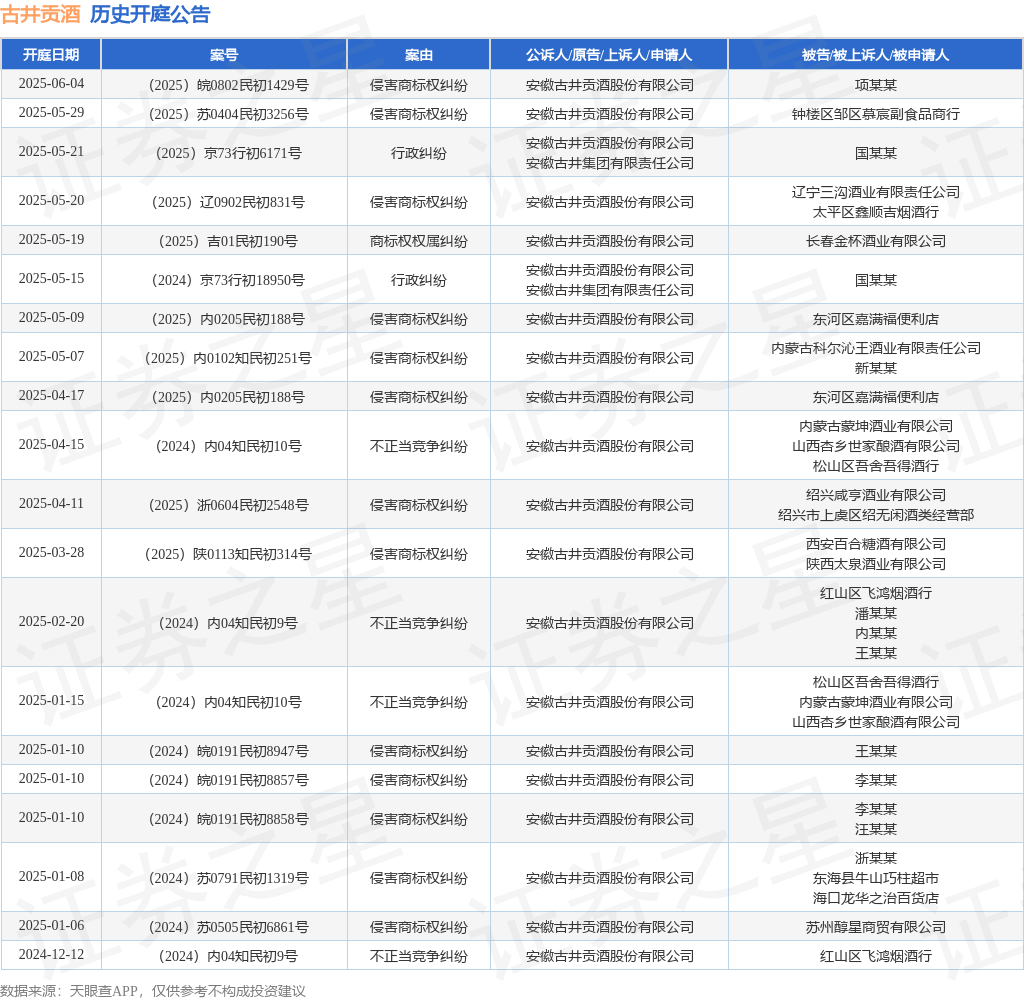Select the 公诉人/原告/上诉人/申请人 column header
This screenshot has height=1000, width=1024.
tap(609, 55)
